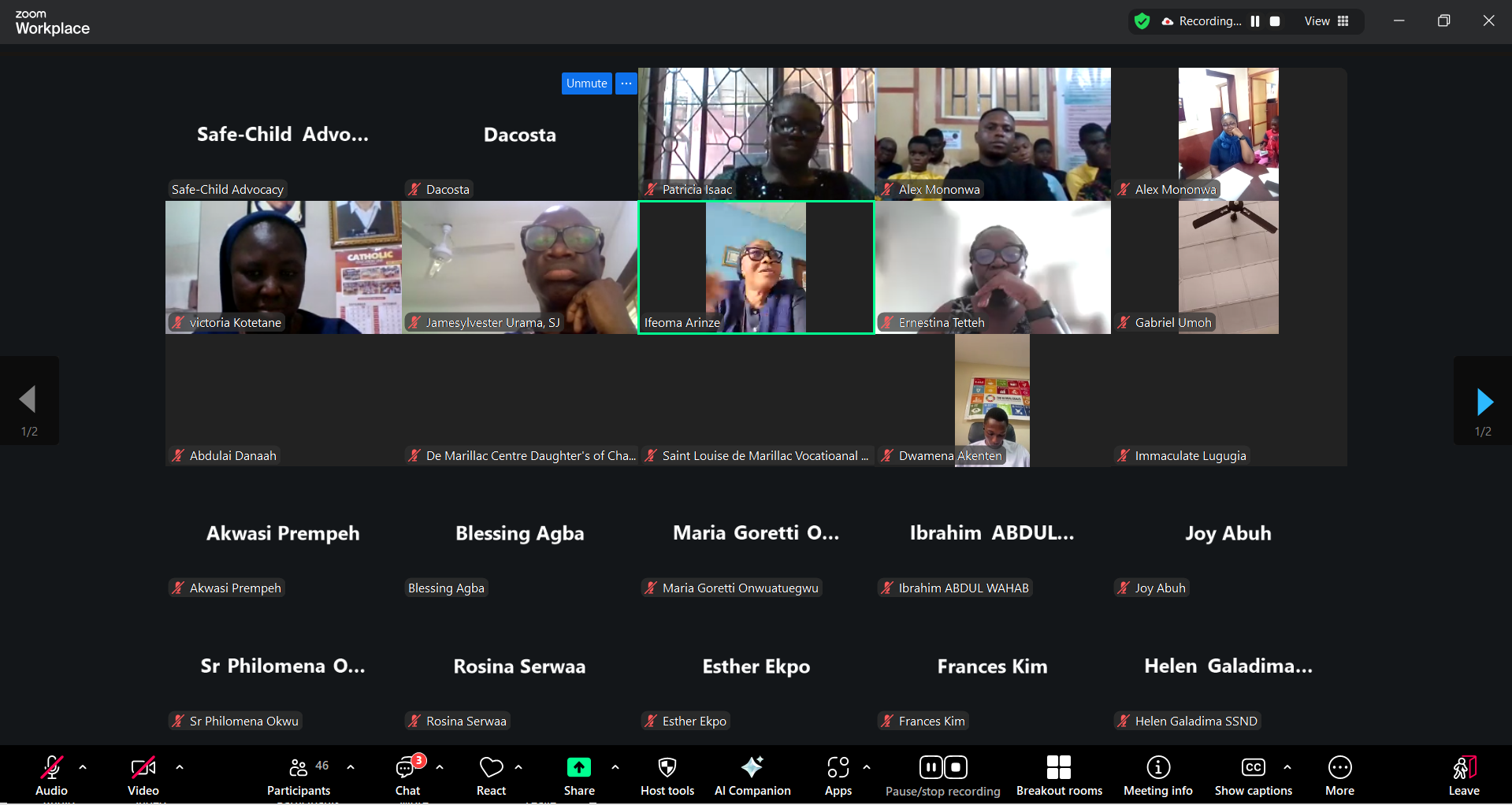Go to next page of participants

tap(1484, 402)
